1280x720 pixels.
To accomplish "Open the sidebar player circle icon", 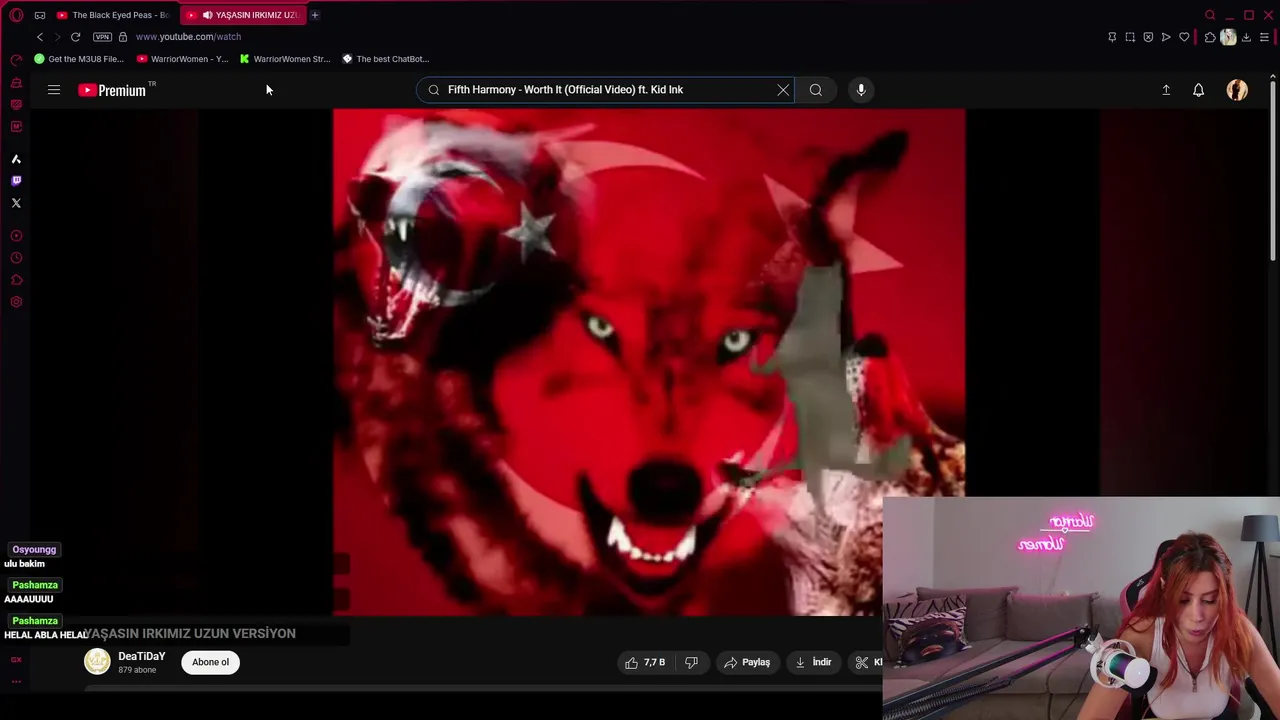I will coord(16,236).
